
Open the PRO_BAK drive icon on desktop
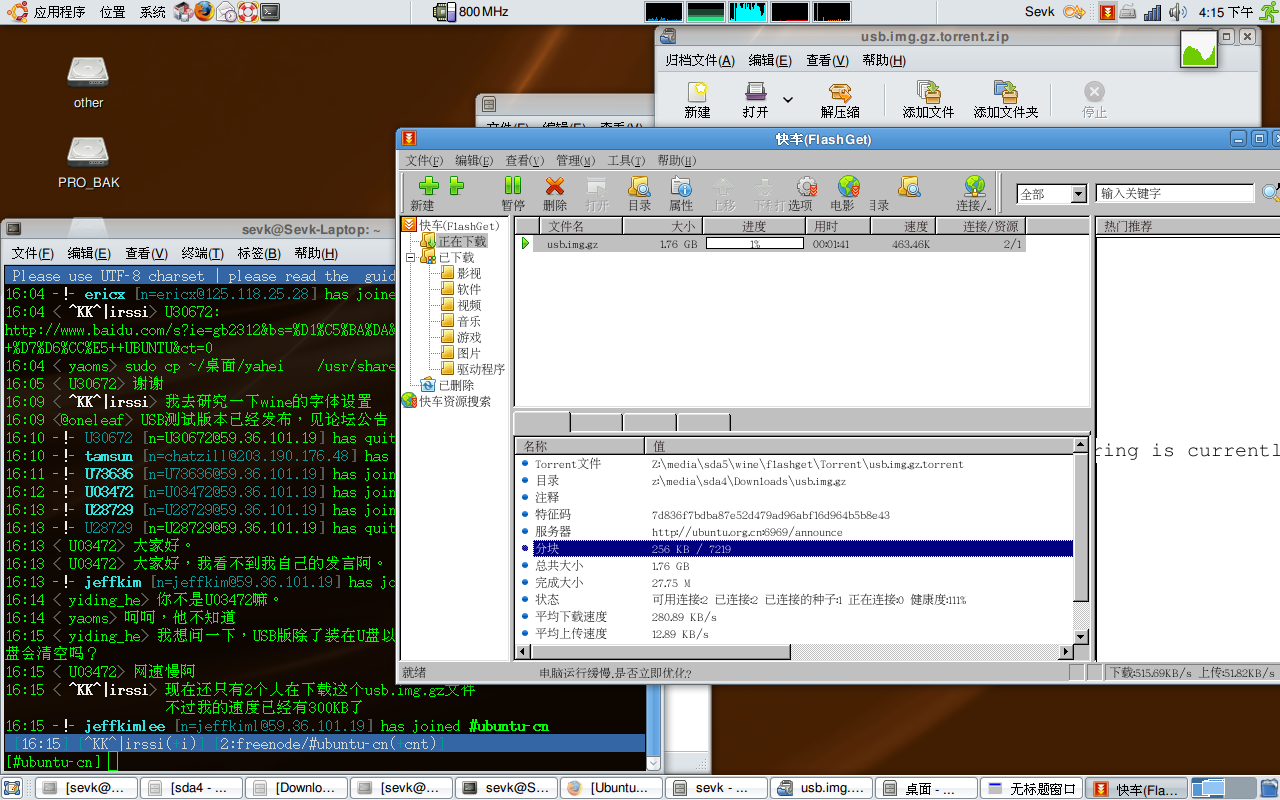[88, 152]
